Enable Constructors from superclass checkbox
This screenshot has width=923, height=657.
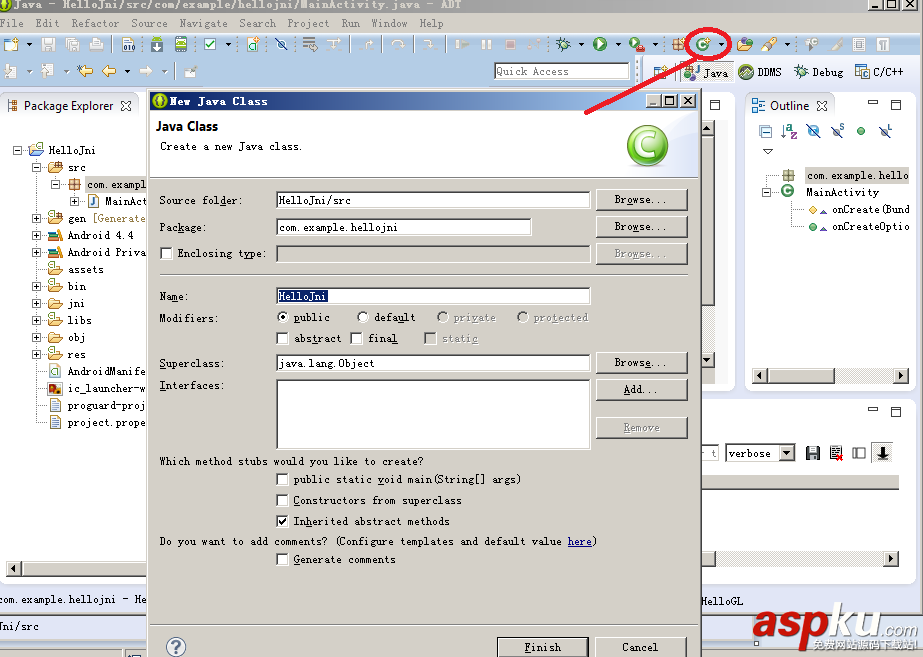coord(283,500)
